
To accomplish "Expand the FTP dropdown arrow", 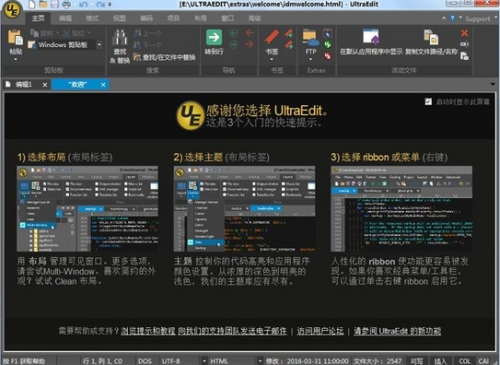I will tap(311, 60).
